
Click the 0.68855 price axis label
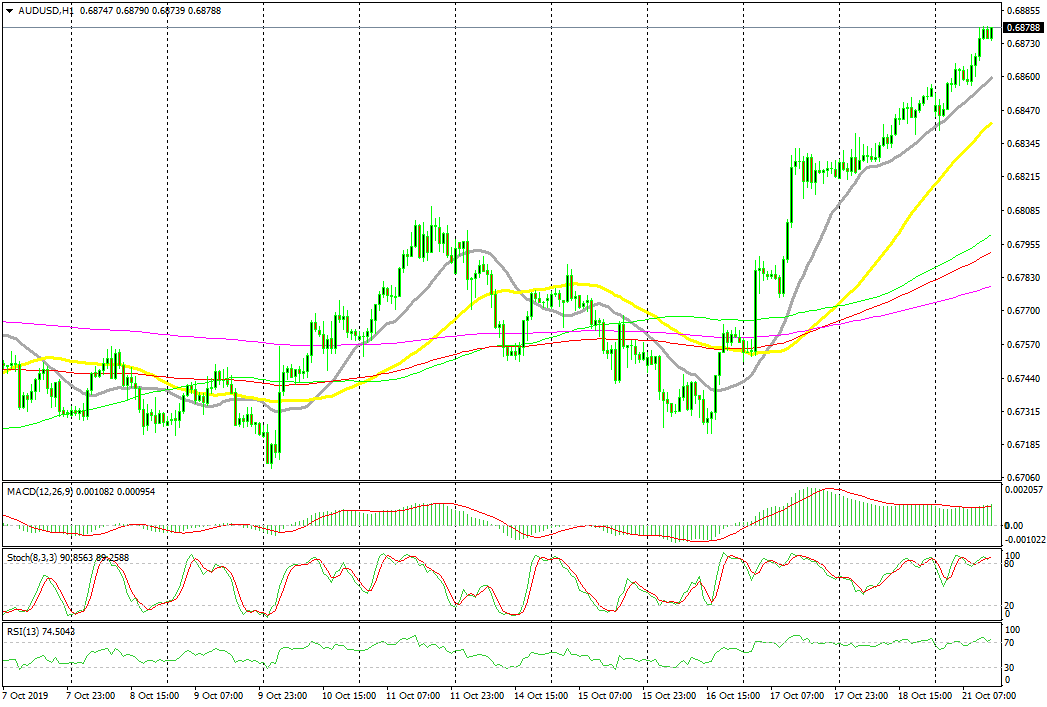[1022, 11]
